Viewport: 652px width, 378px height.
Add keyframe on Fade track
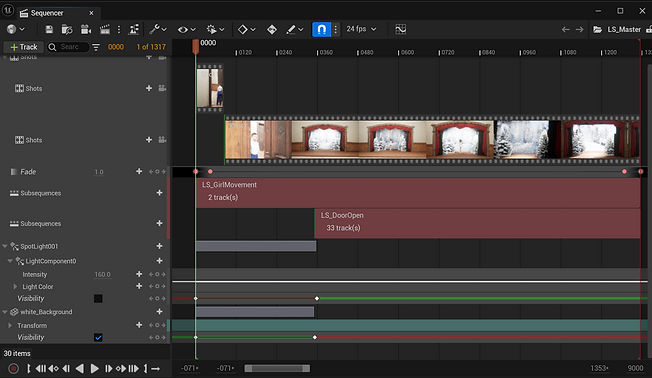pyautogui.click(x=157, y=171)
